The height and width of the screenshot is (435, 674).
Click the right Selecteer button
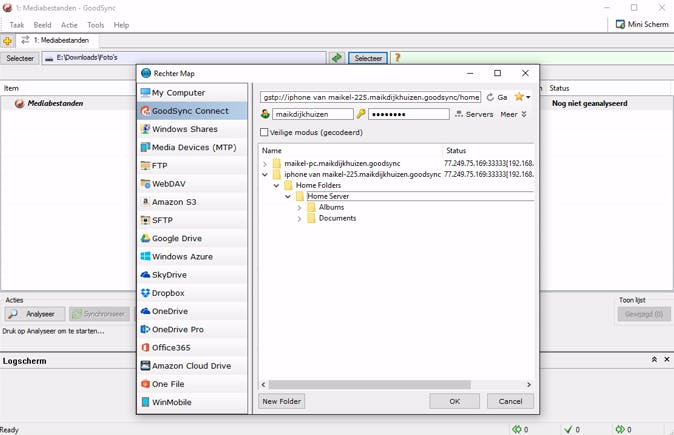pos(368,58)
